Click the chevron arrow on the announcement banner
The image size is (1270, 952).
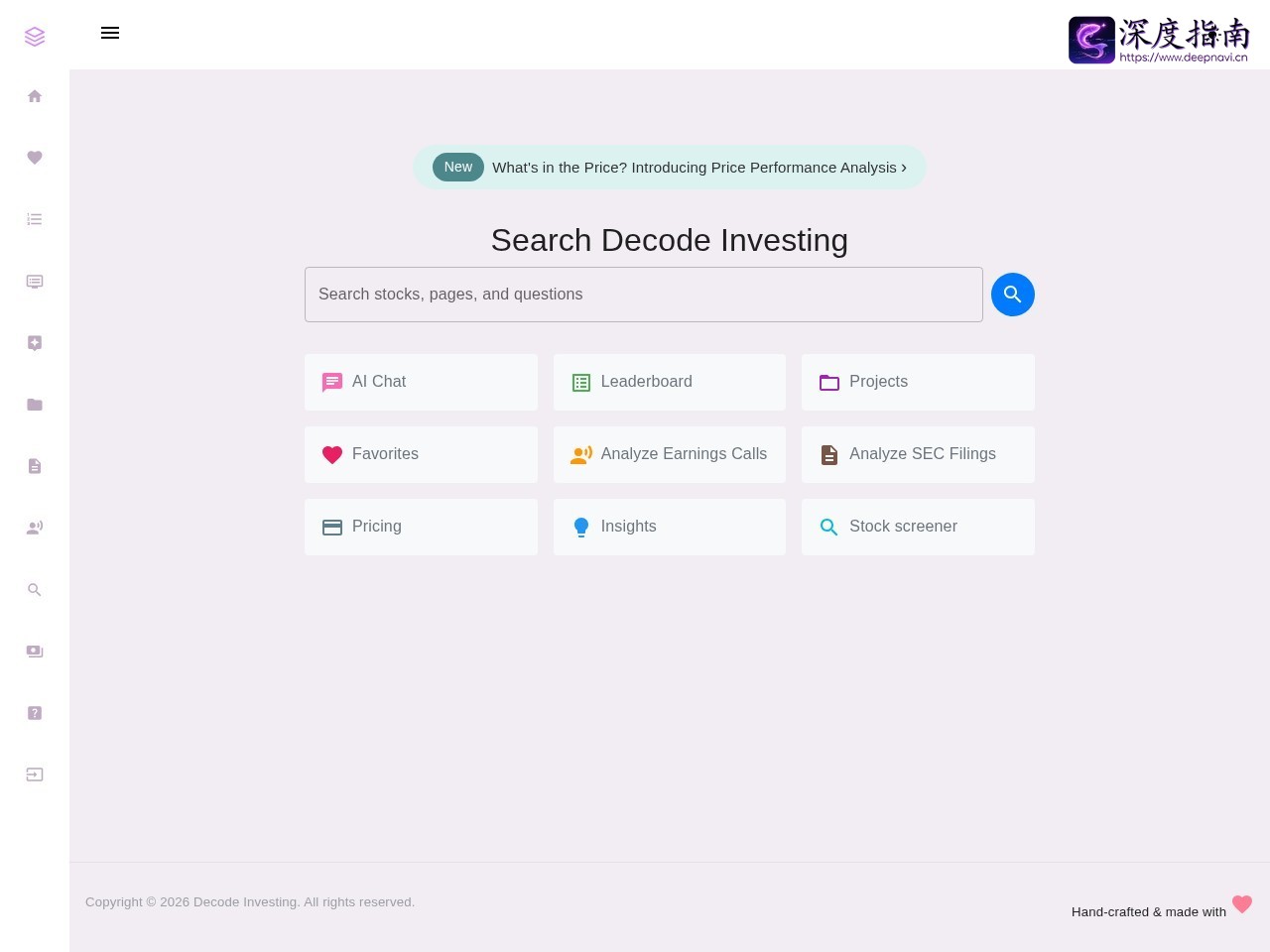pyautogui.click(x=904, y=168)
